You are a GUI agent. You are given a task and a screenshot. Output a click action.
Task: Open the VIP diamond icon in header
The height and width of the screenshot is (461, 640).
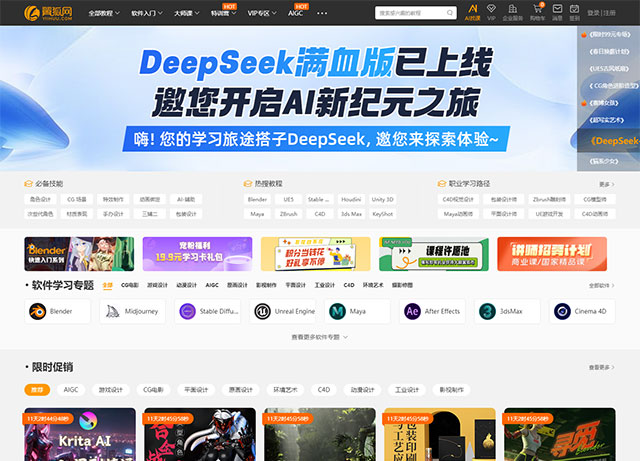(491, 10)
